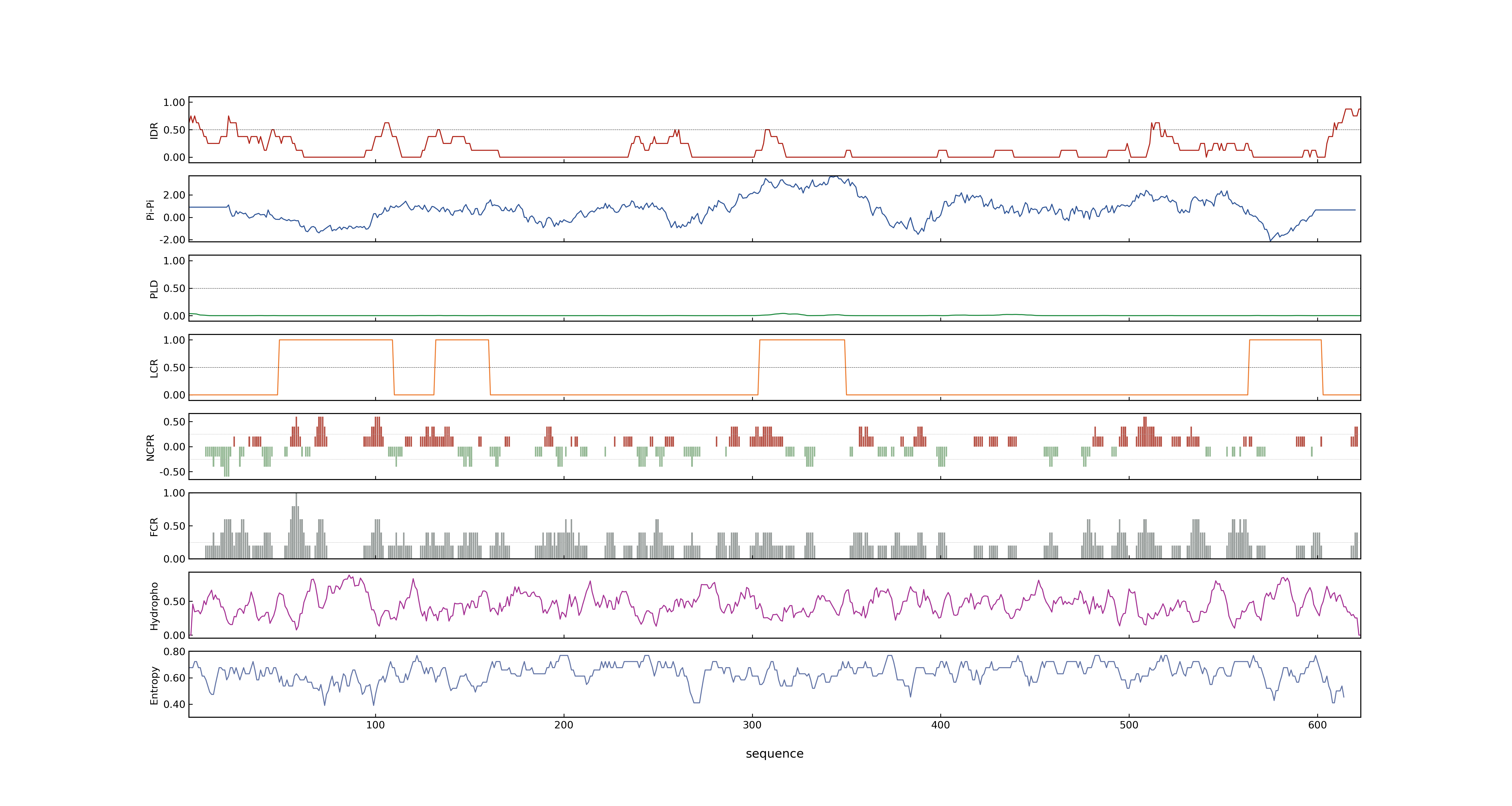Click the Pi-Pi y-axis label

[150, 209]
